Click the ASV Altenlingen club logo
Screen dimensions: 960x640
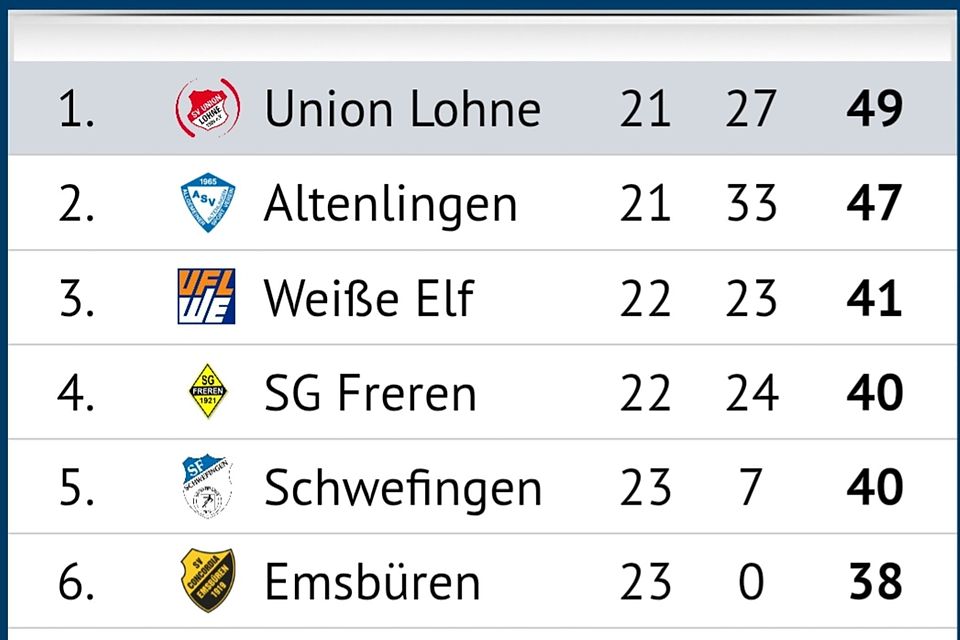[x=208, y=203]
